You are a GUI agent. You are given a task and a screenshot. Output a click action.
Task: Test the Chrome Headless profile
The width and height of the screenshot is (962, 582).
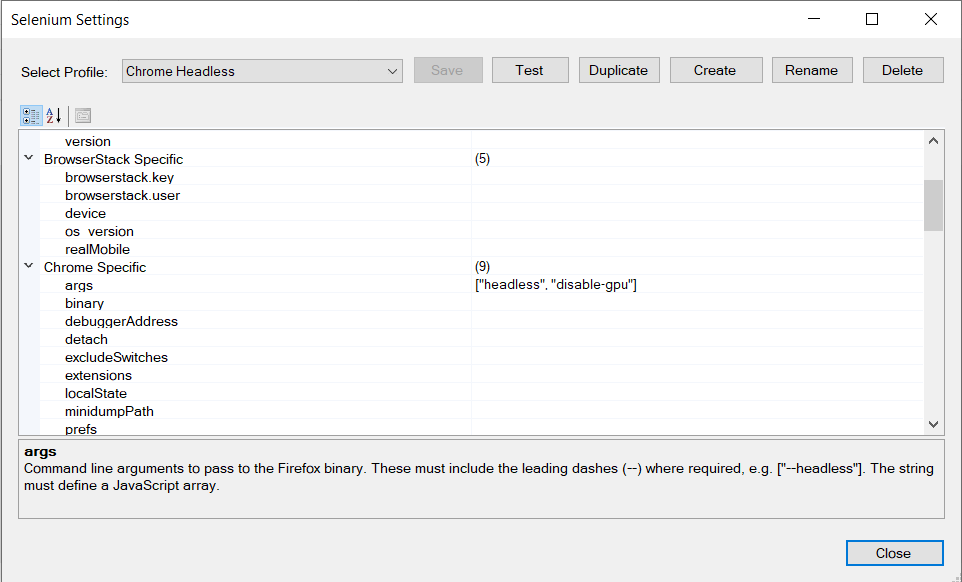click(530, 69)
